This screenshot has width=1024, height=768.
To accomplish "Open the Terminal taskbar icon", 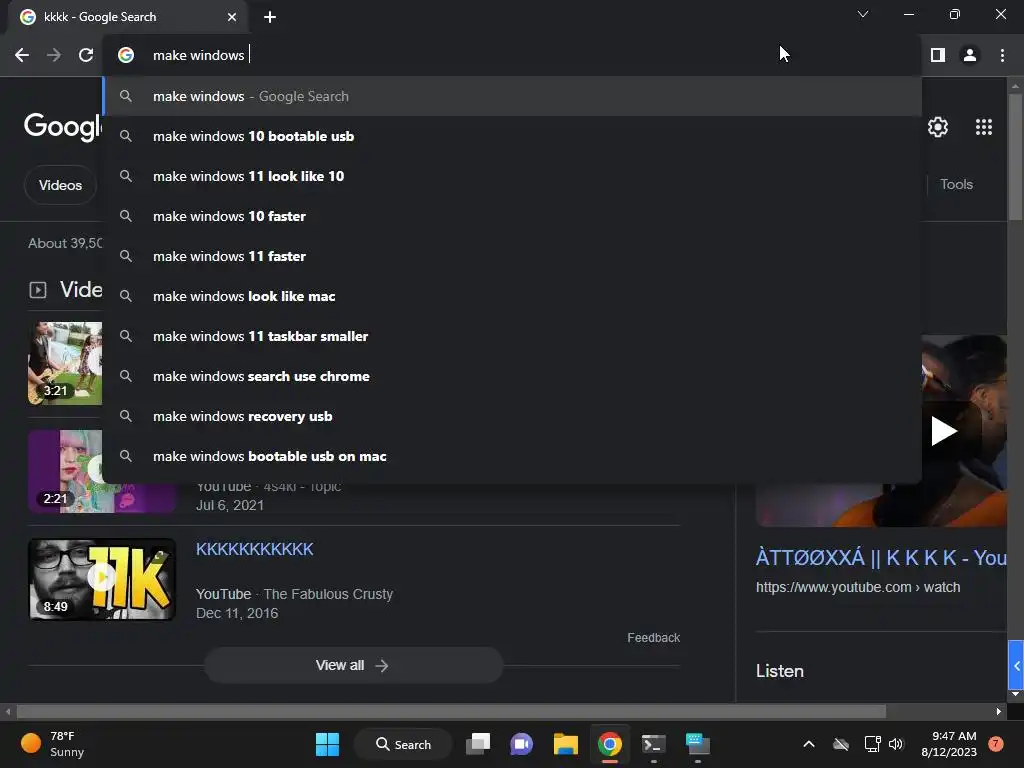I will click(x=653, y=744).
